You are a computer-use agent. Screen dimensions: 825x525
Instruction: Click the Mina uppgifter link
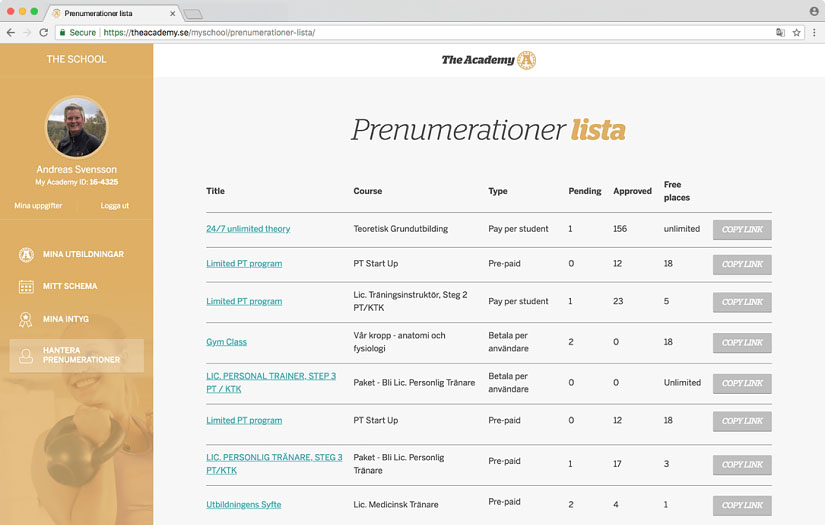point(38,206)
